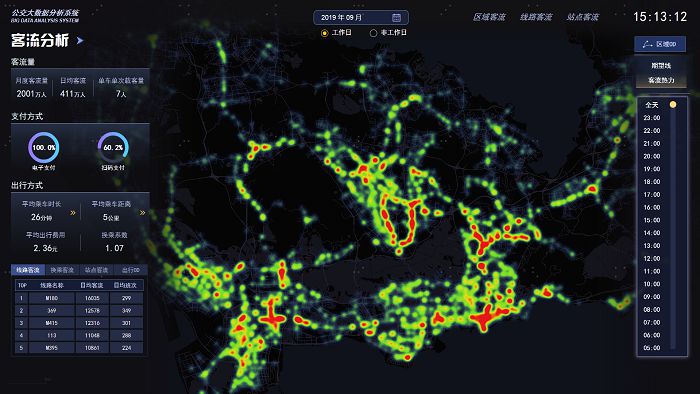Select the 站点客流 table tab
The height and width of the screenshot is (394, 700).
pos(96,270)
